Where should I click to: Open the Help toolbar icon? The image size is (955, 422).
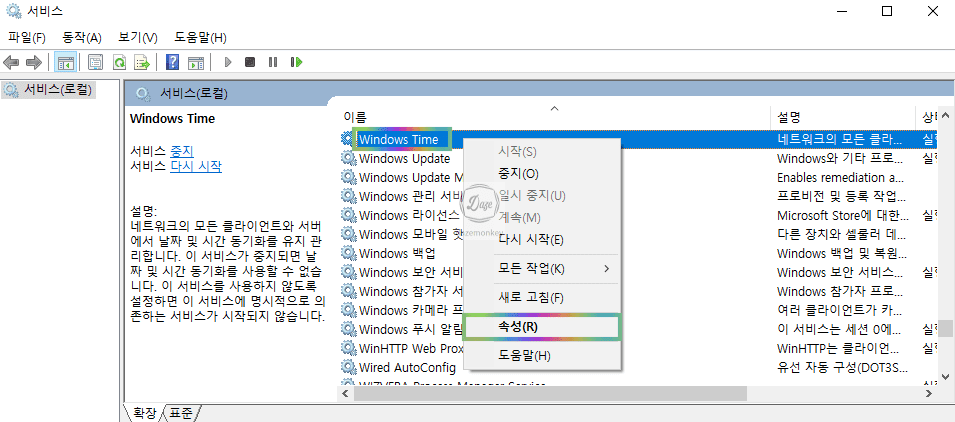tap(172, 62)
